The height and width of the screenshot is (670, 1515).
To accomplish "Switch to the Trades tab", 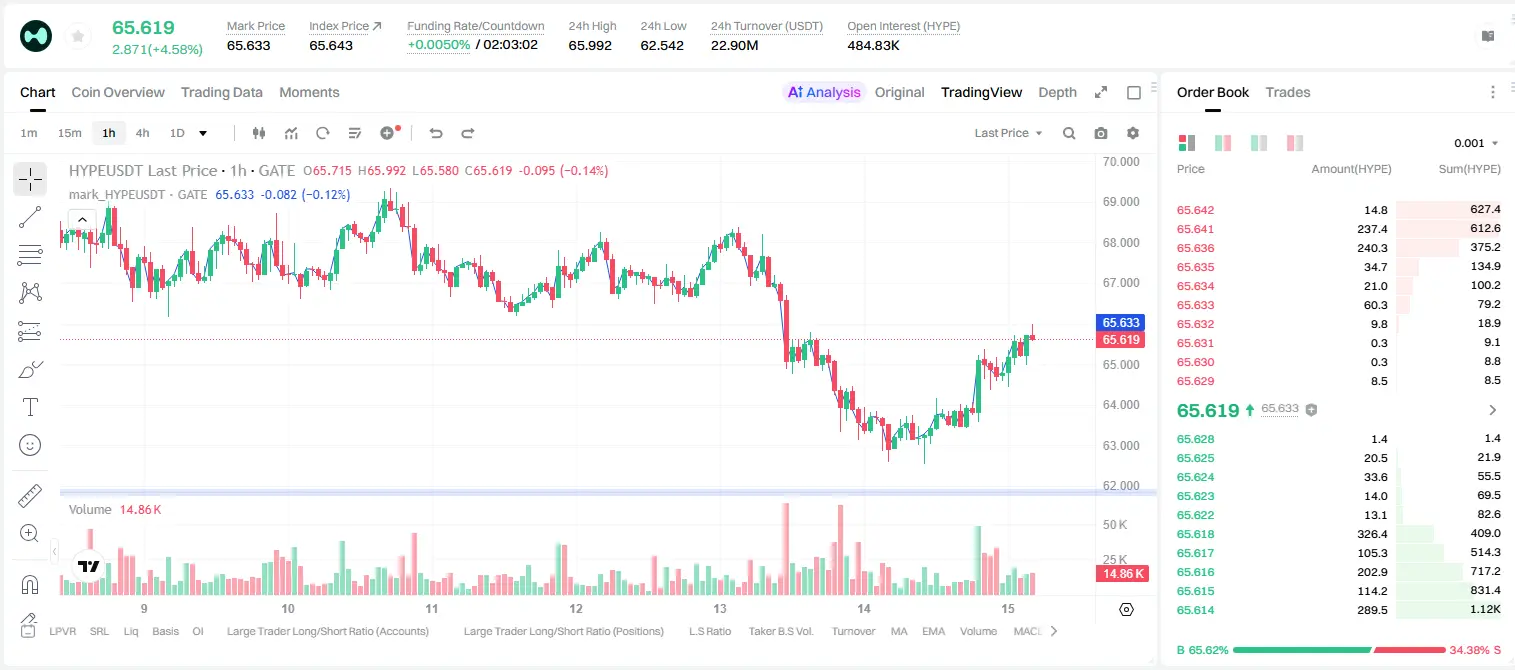I will pos(1288,92).
